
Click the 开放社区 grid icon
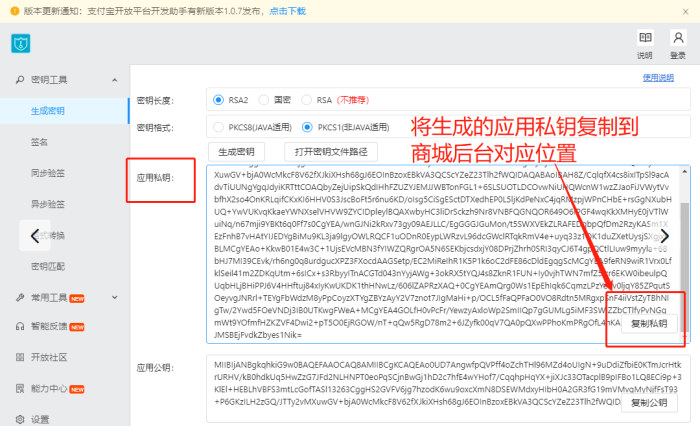coord(20,357)
